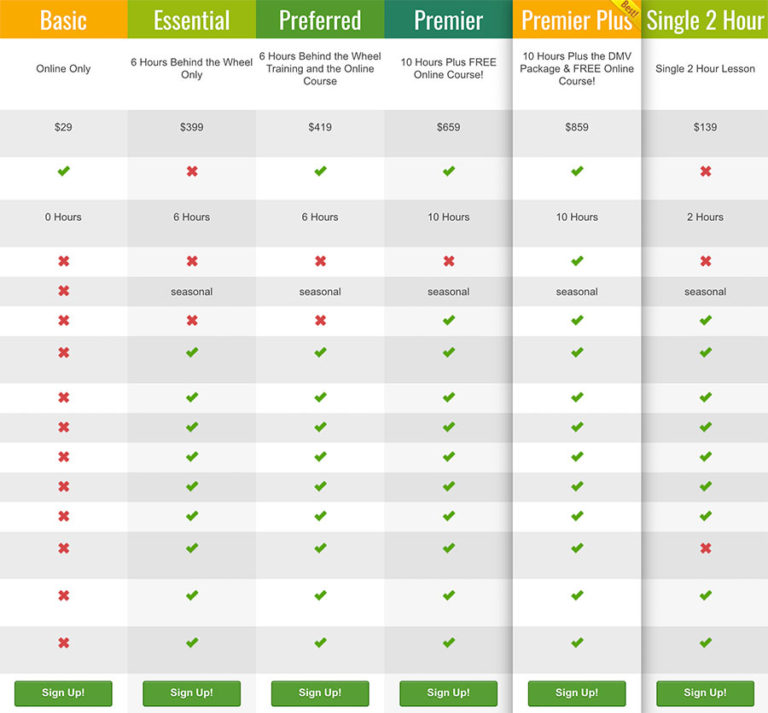Viewport: 768px width, 713px height.
Task: Select the Basic plan header
Action: (x=63, y=20)
